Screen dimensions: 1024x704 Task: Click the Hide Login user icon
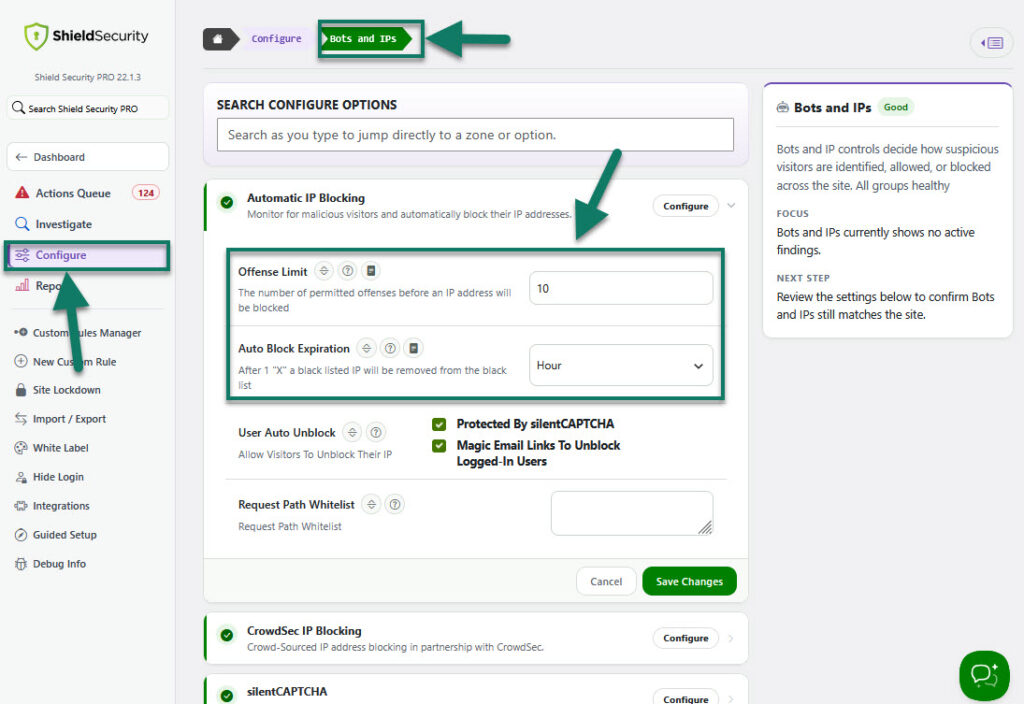[x=21, y=477]
